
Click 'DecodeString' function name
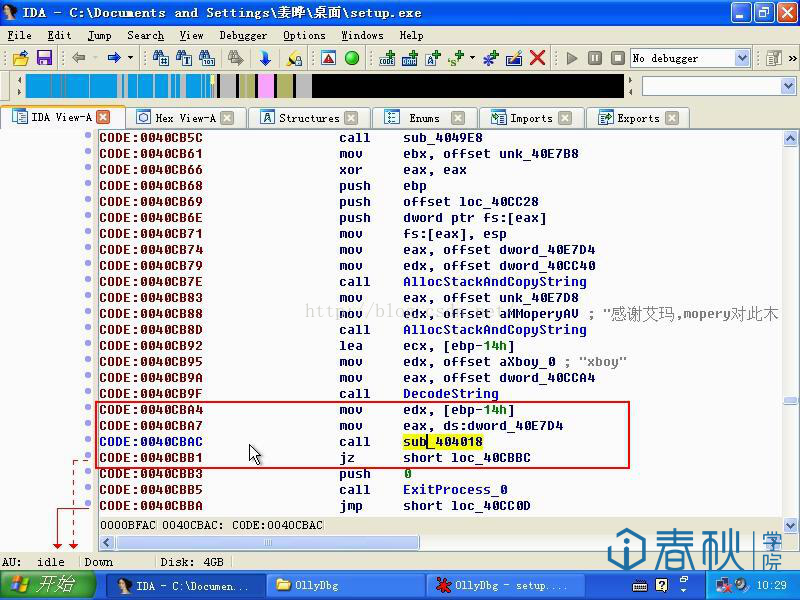pyautogui.click(x=451, y=394)
